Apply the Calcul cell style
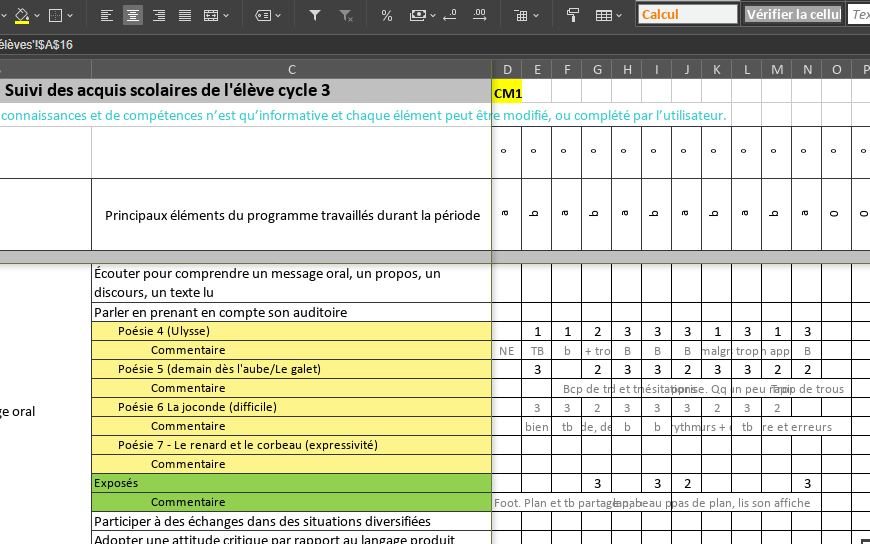 pos(687,14)
